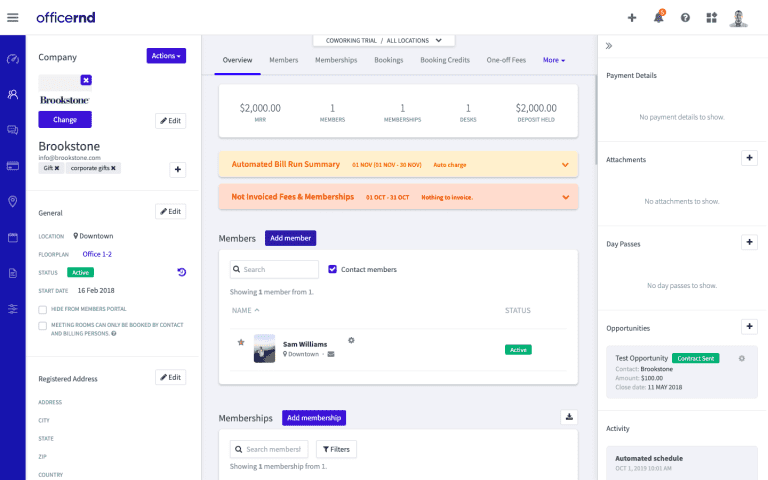Open the locations pin sidebar icon
The width and height of the screenshot is (768, 480).
pyautogui.click(x=13, y=201)
